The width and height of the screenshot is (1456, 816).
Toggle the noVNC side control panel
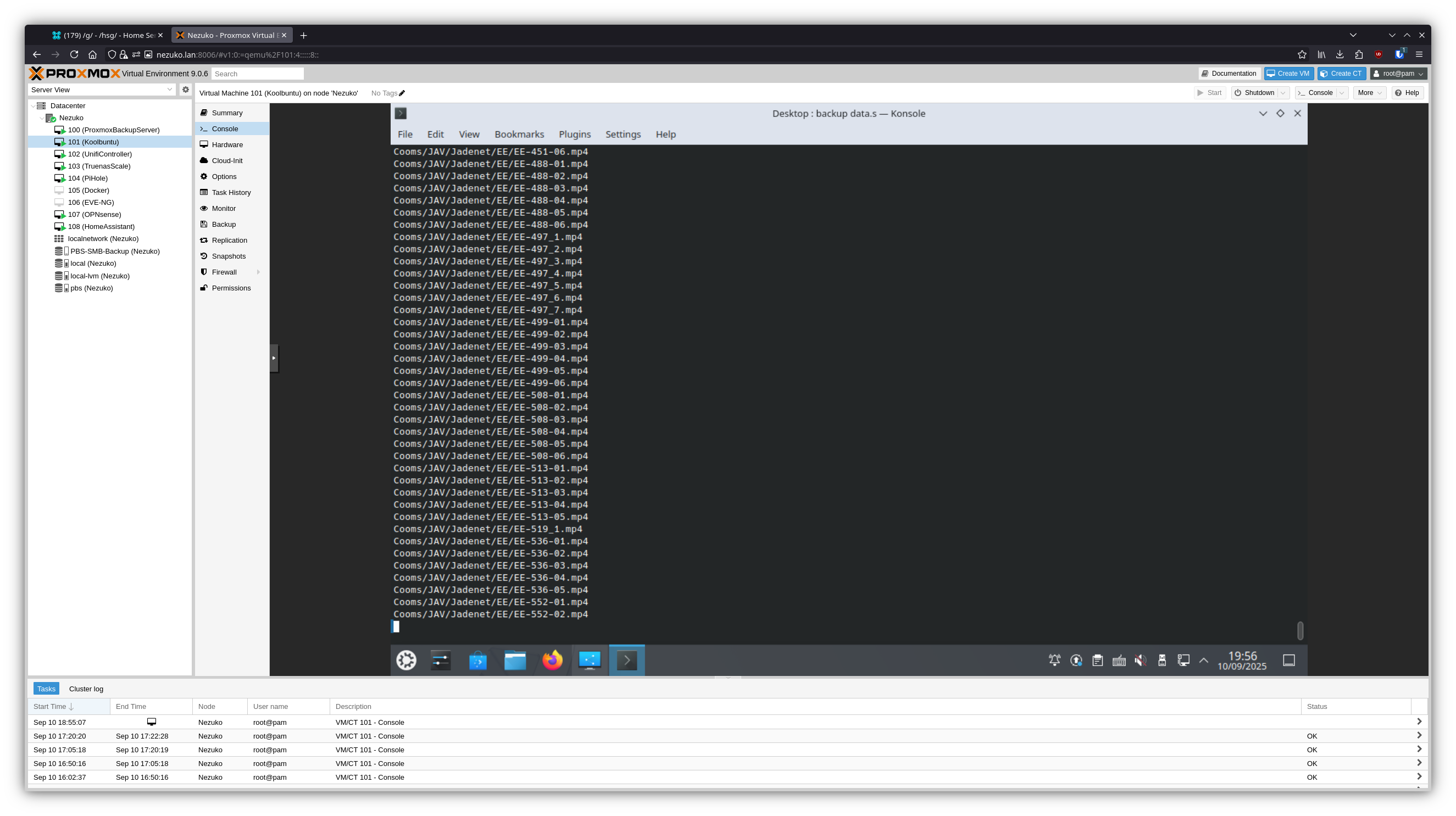274,357
